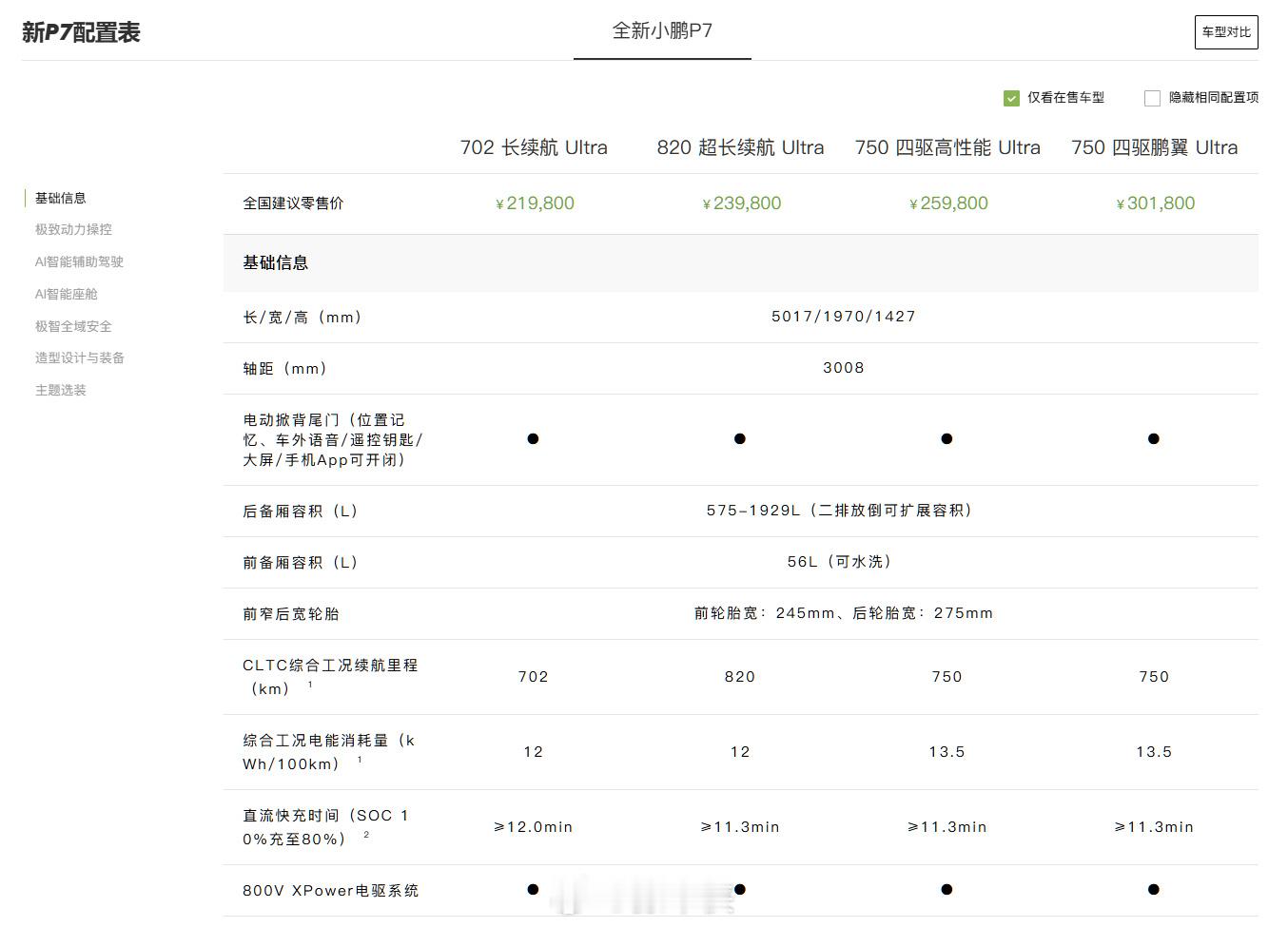Click the tailgate dot for 702 长续航 Ultra
This screenshot has height=927, width=1288.
[533, 438]
